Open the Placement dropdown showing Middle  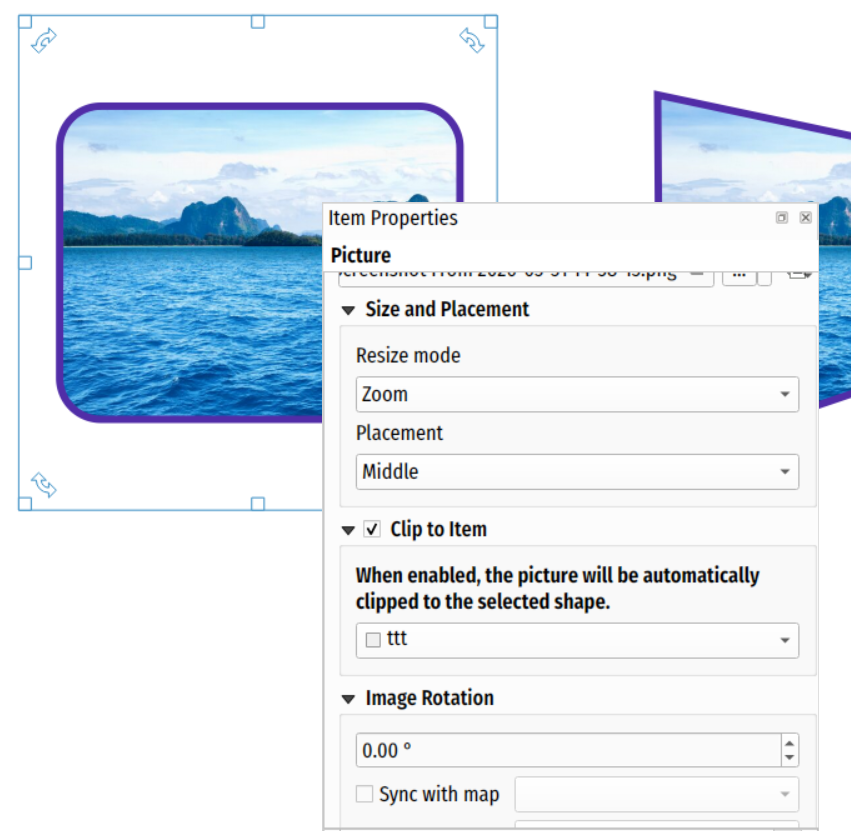point(577,472)
